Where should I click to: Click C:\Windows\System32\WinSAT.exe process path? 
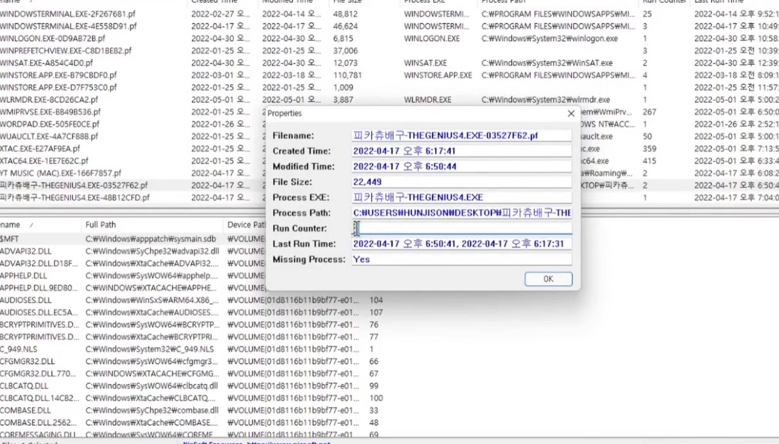tap(547, 63)
